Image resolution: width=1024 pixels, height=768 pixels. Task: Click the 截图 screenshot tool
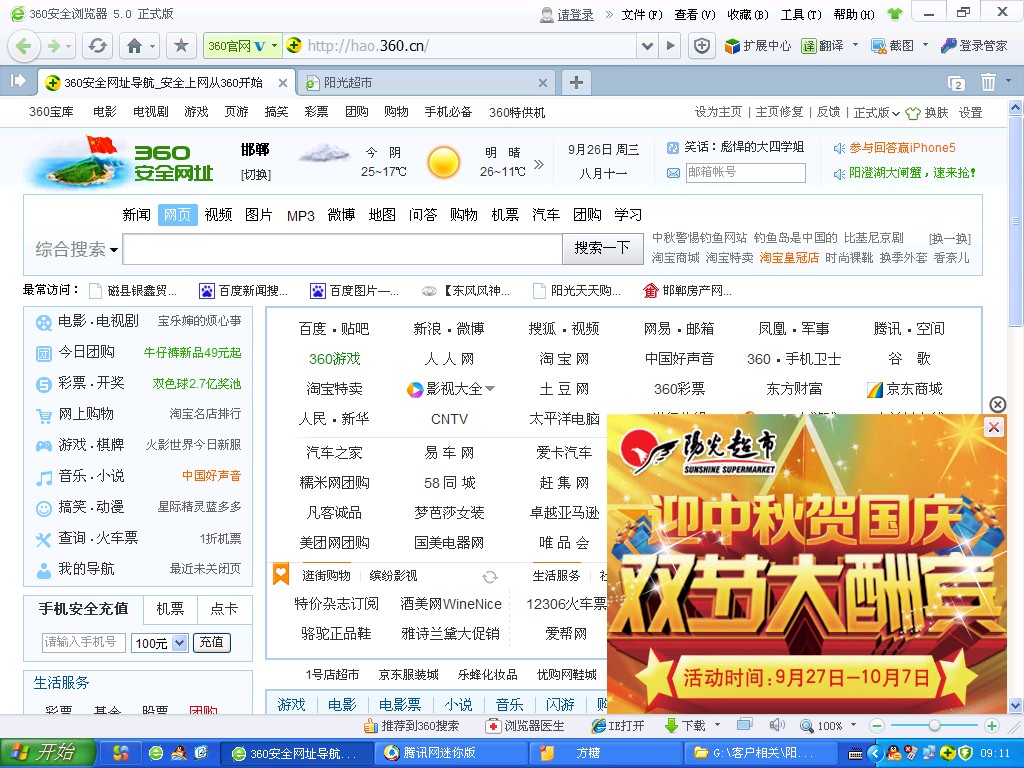click(x=893, y=46)
